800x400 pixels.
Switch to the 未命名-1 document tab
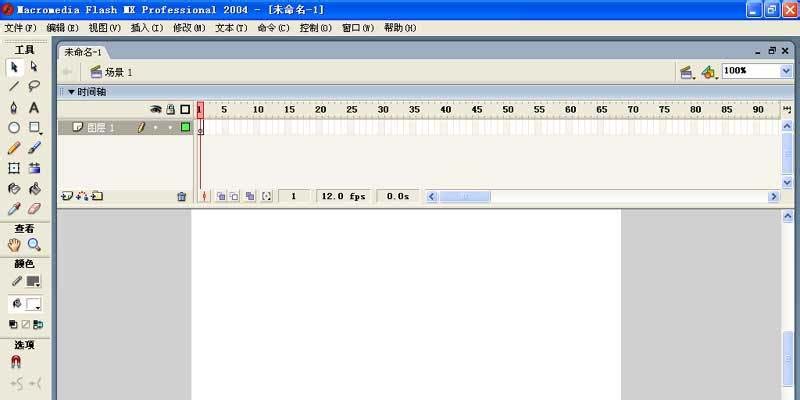click(x=83, y=53)
